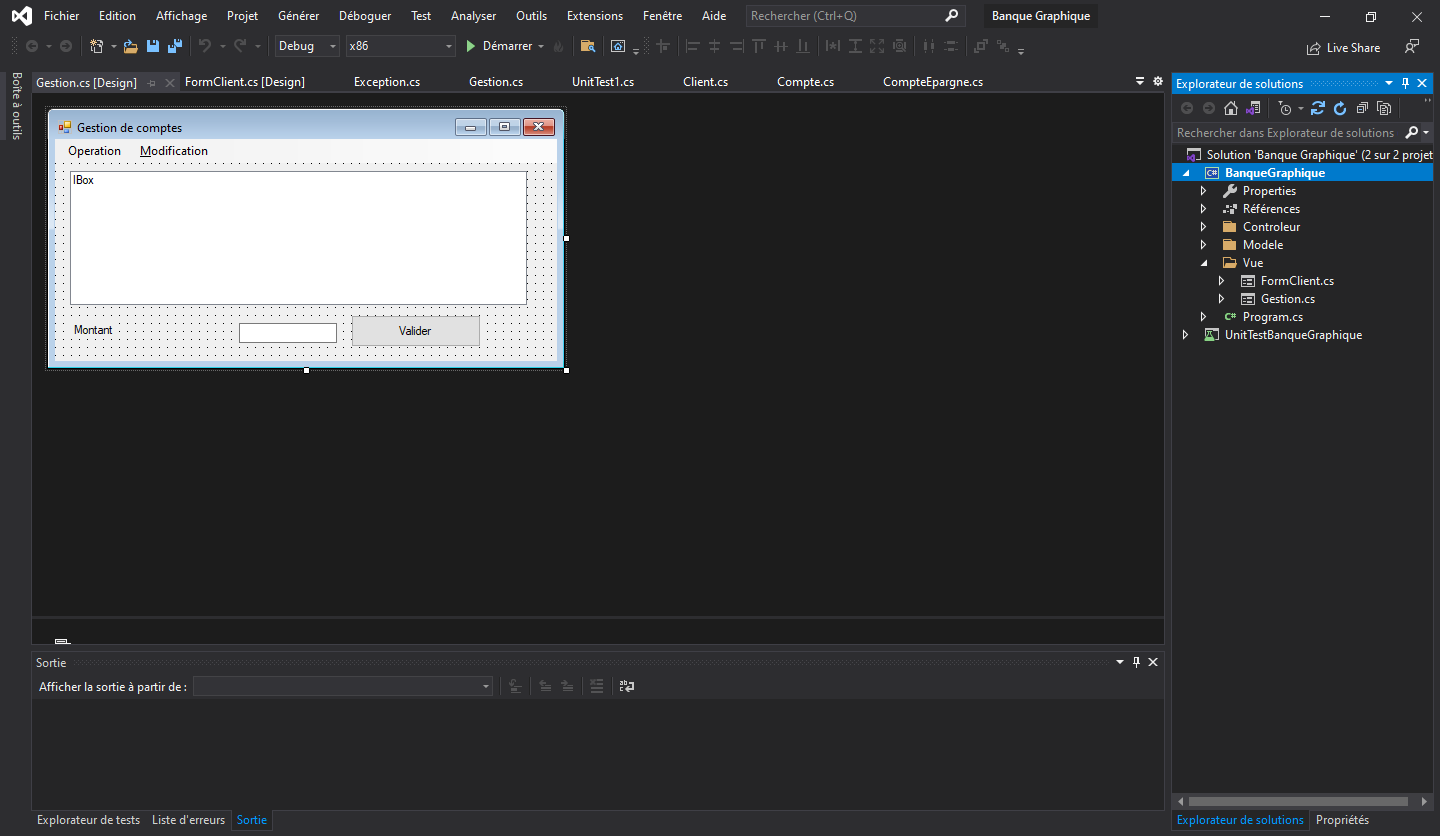Image resolution: width=1440 pixels, height=836 pixels.
Task: Open the Démarrer button dropdown arrow
Action: 541,46
